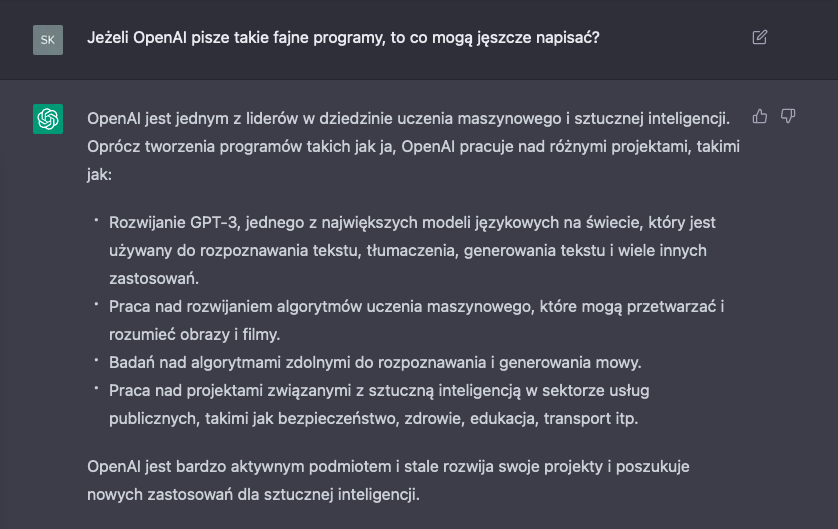The height and width of the screenshot is (529, 838).
Task: Click the intro paragraph starting "OpenAI jest jednym"
Action: pos(409,145)
